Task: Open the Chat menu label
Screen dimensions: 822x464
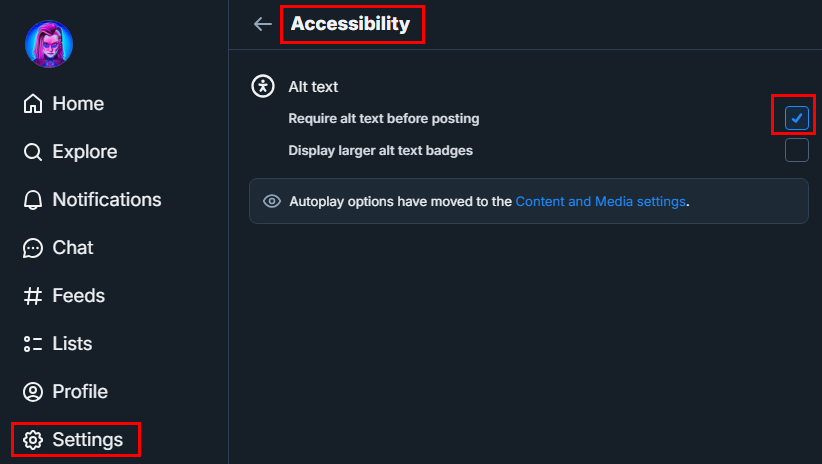Action: [x=73, y=248]
